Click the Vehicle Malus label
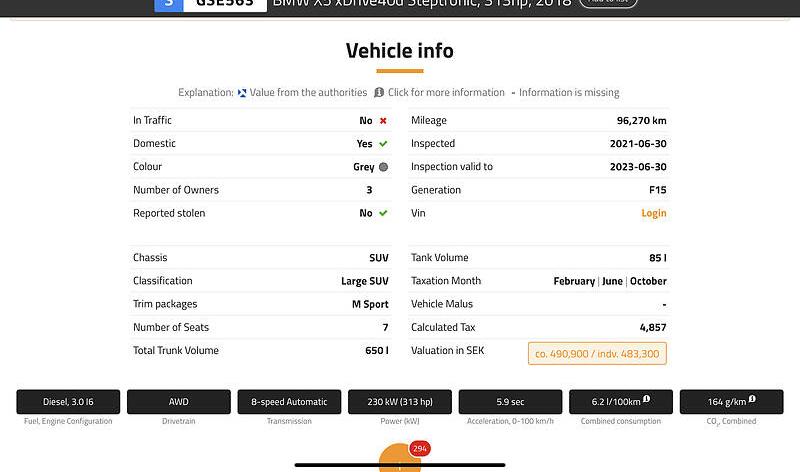Viewport: 800px width, 472px height. (442, 304)
